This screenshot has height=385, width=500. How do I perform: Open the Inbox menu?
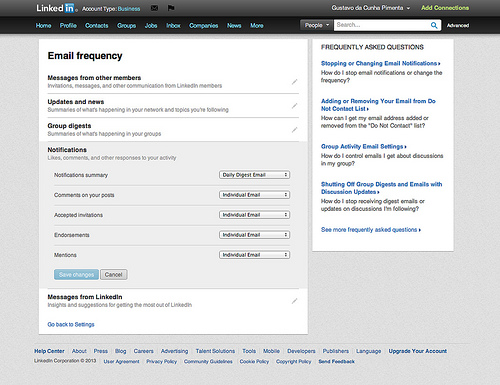point(173,25)
